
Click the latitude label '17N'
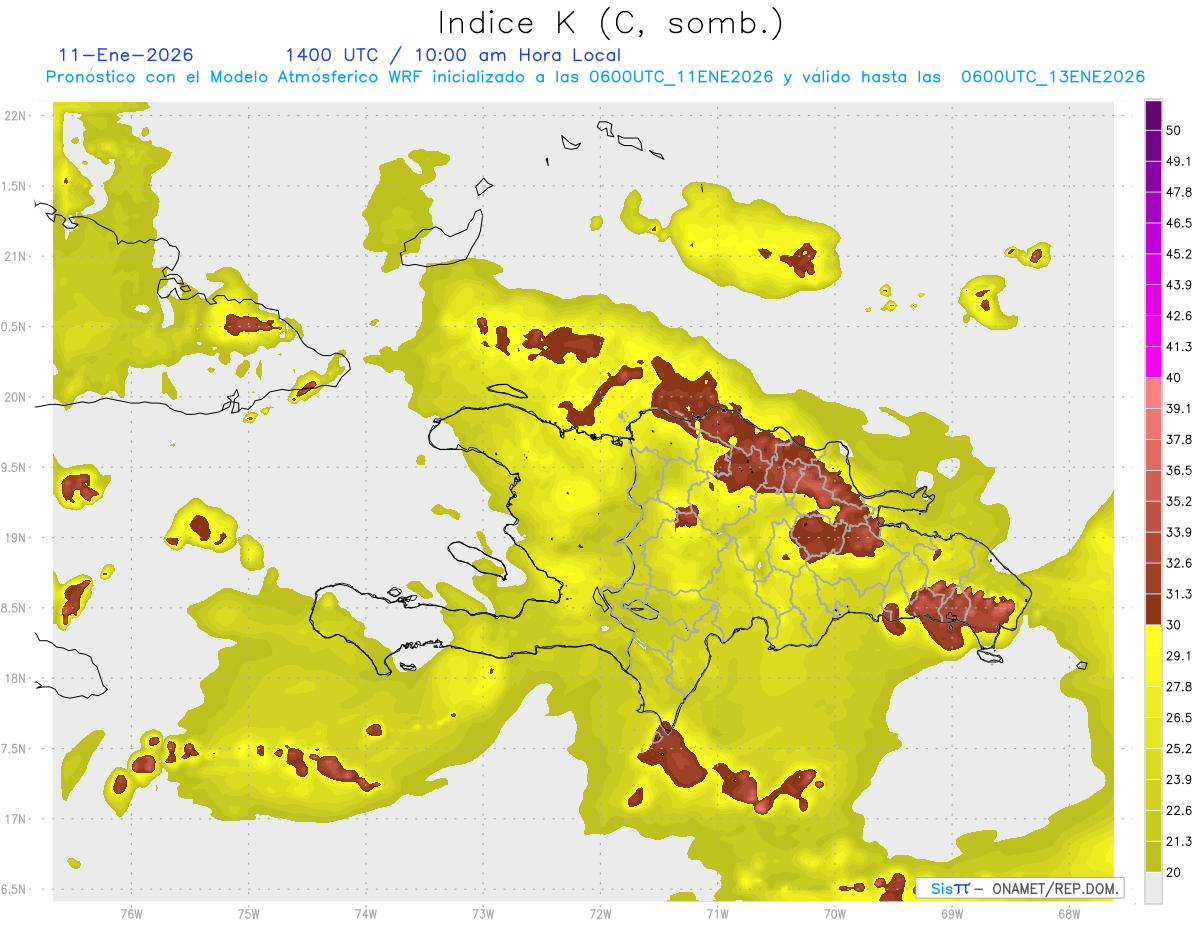tap(15, 819)
